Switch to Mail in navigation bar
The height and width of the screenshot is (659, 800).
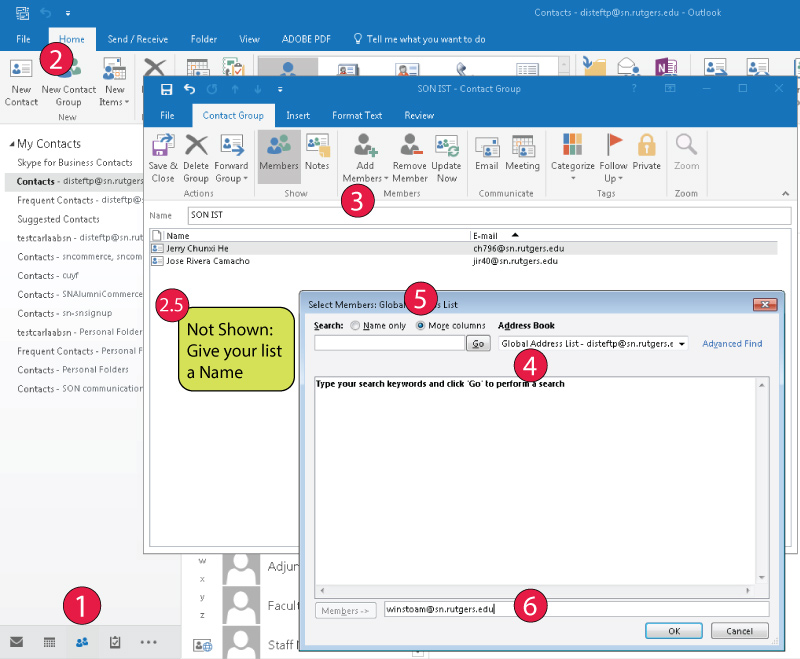point(16,642)
